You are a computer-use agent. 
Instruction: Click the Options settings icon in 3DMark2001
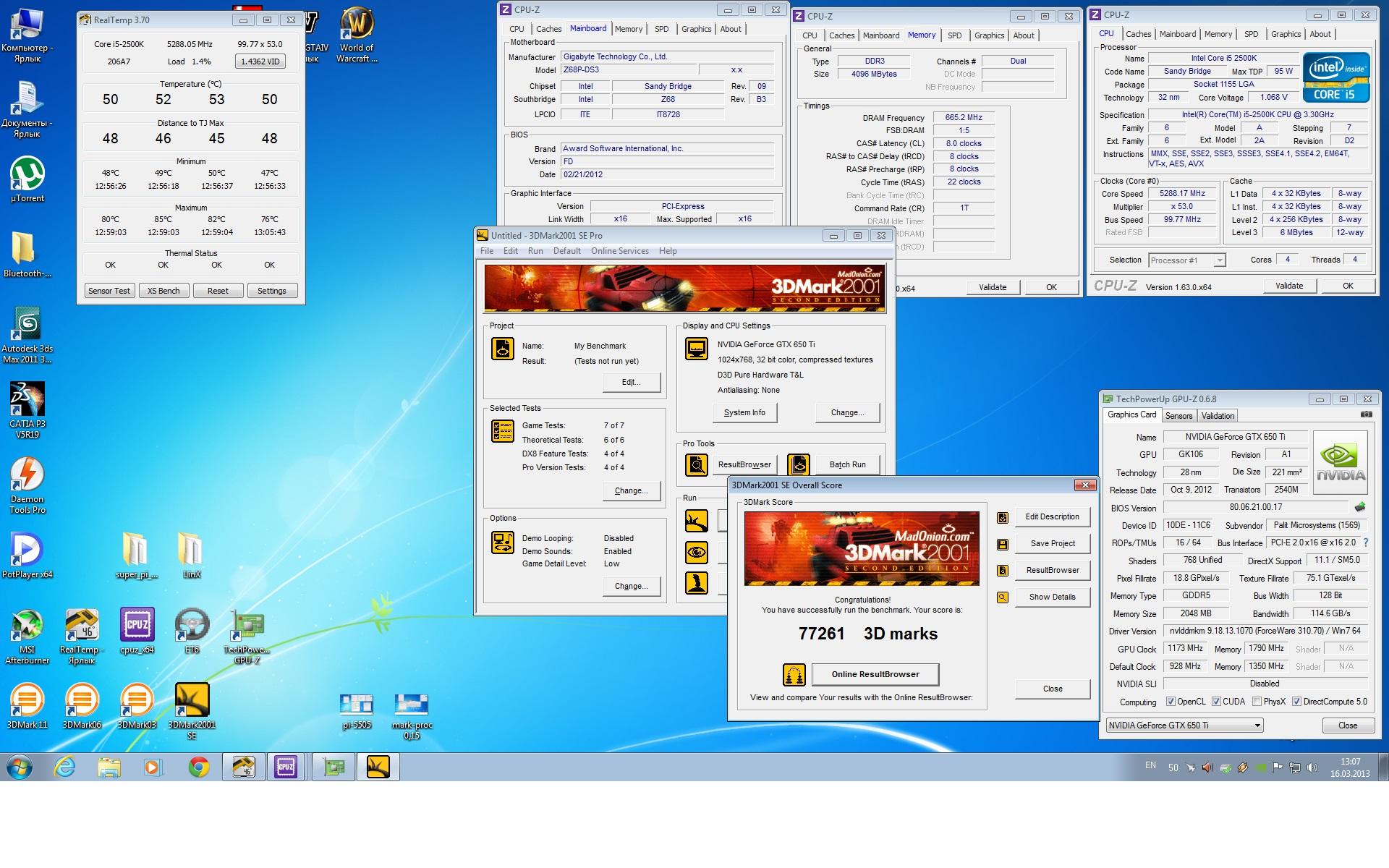tap(503, 542)
